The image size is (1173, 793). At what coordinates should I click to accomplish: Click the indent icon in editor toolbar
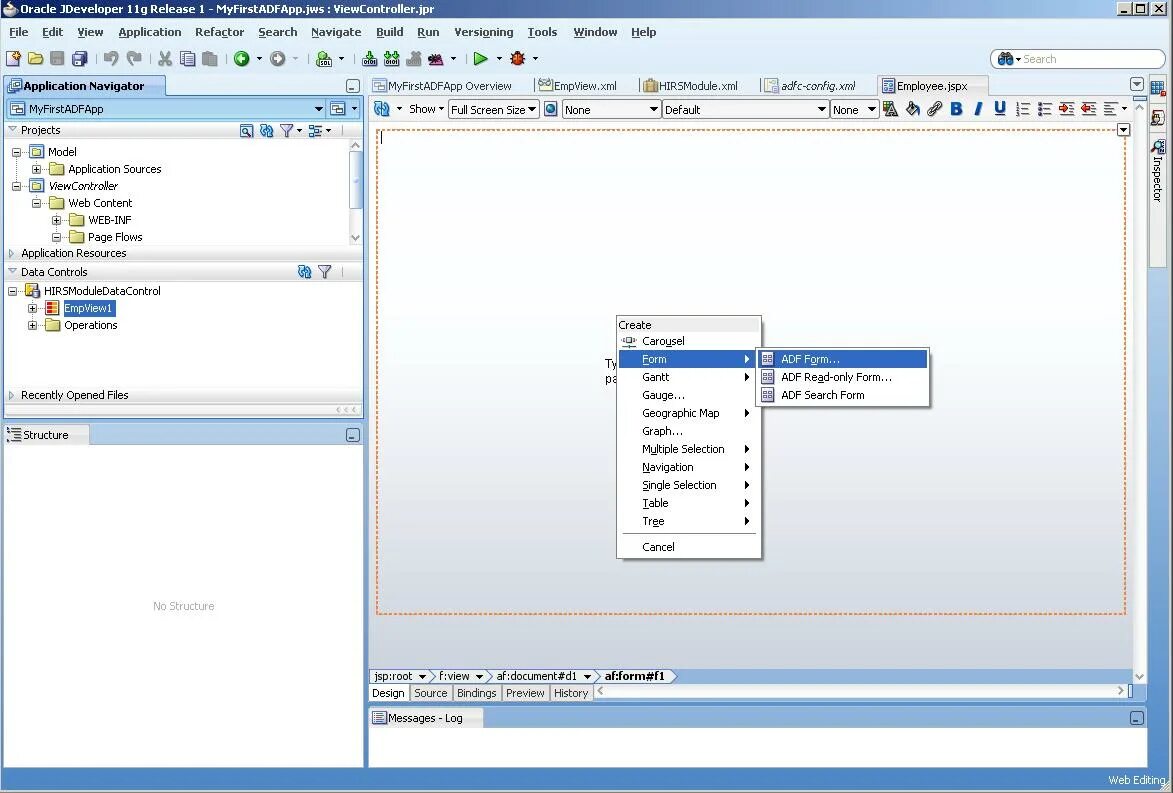pos(1067,109)
